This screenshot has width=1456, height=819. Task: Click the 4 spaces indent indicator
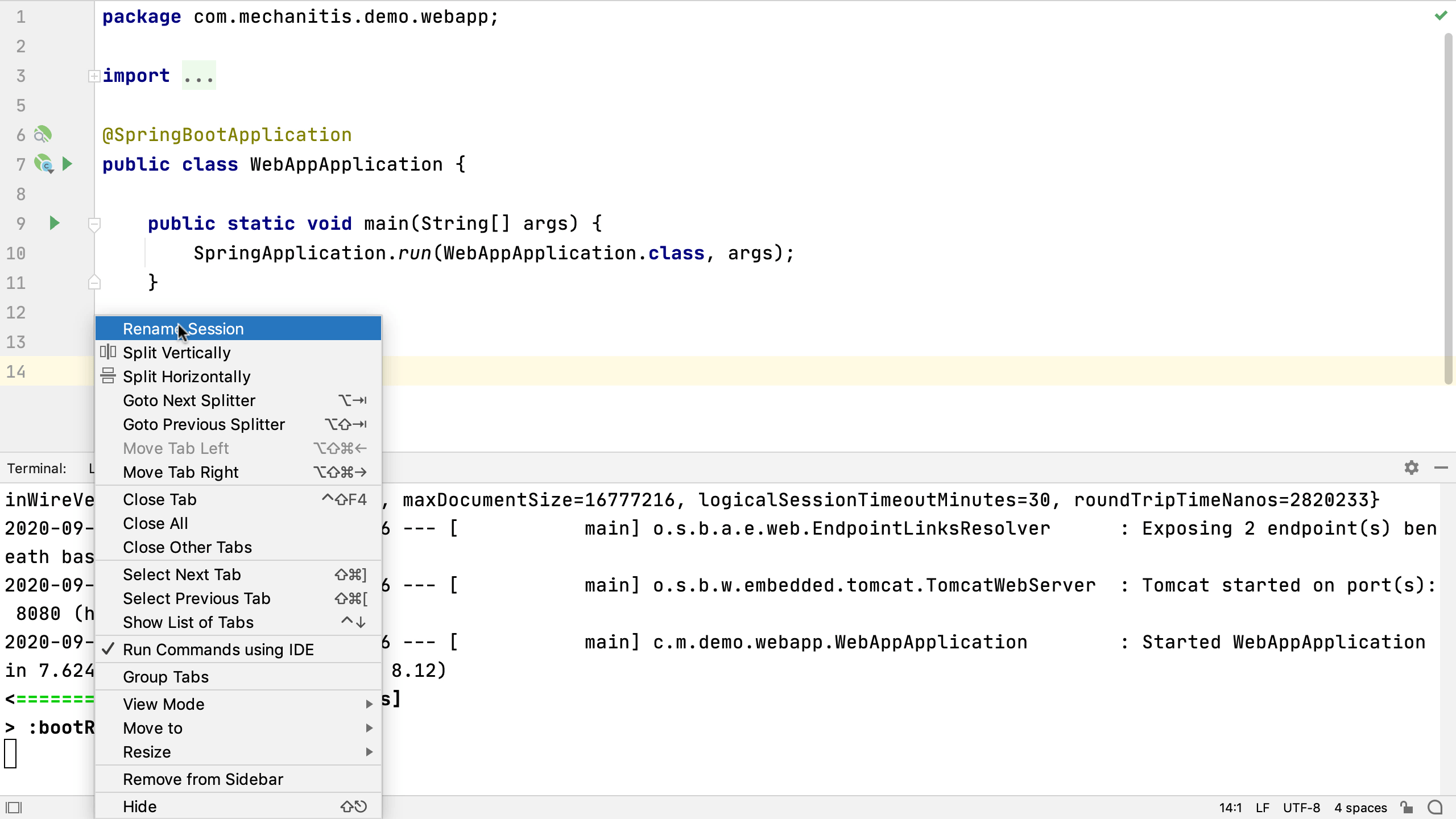1360,807
